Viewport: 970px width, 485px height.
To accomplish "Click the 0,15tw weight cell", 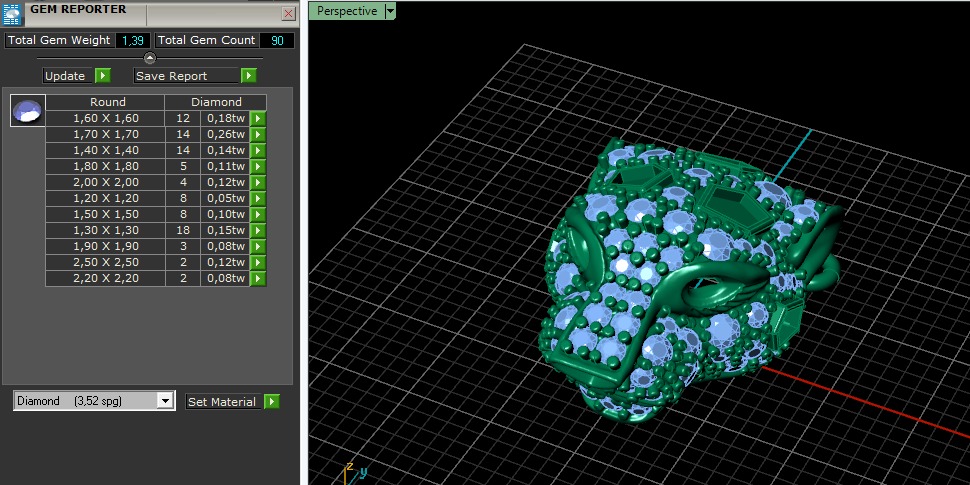I will (x=225, y=230).
